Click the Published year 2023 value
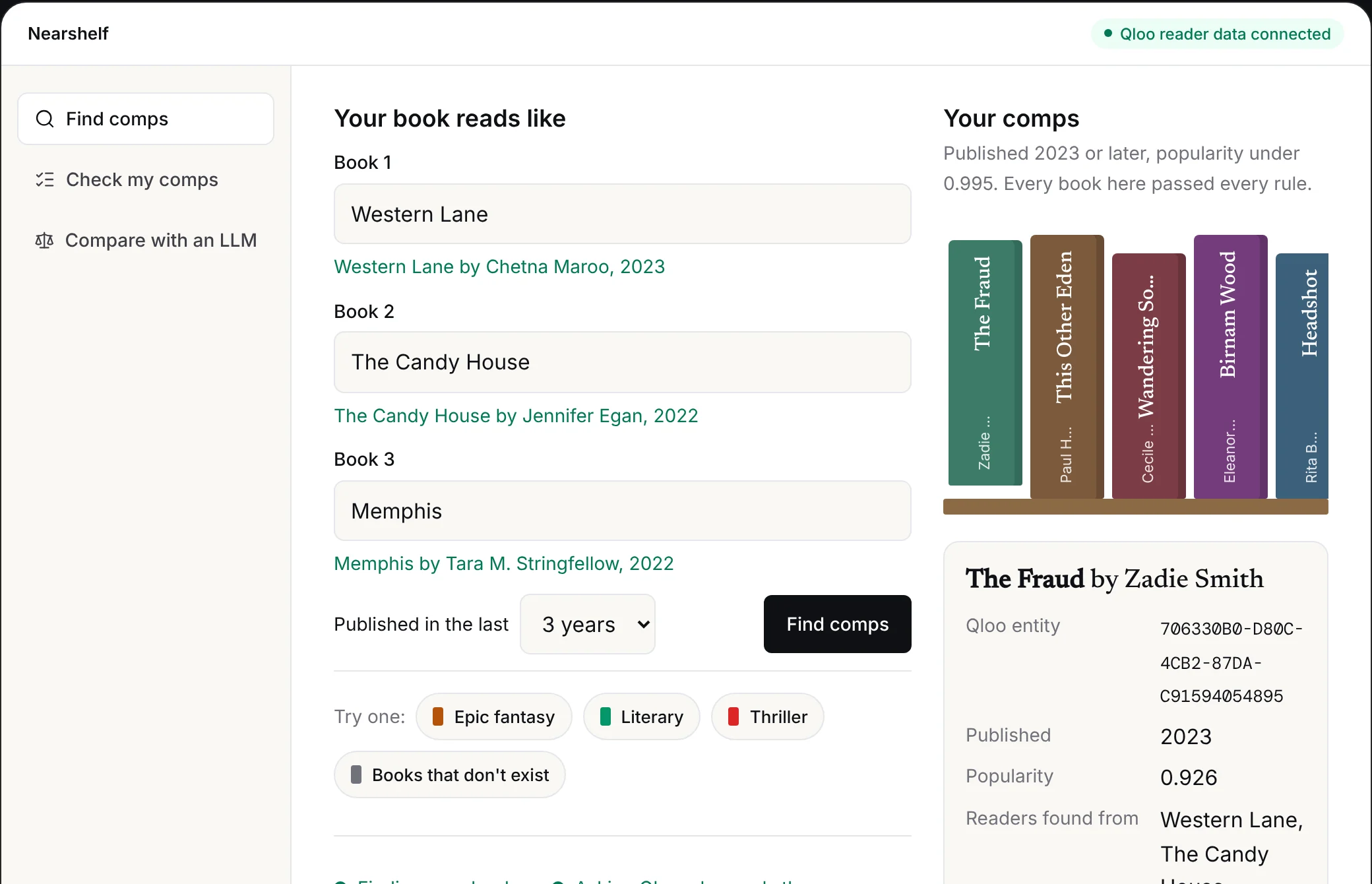Image resolution: width=1372 pixels, height=884 pixels. coord(1186,736)
